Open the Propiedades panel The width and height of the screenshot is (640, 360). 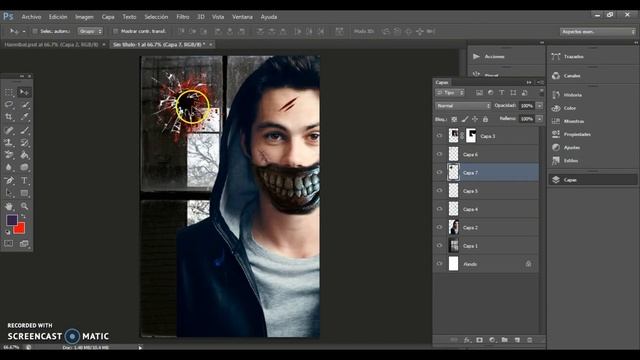click(x=577, y=134)
